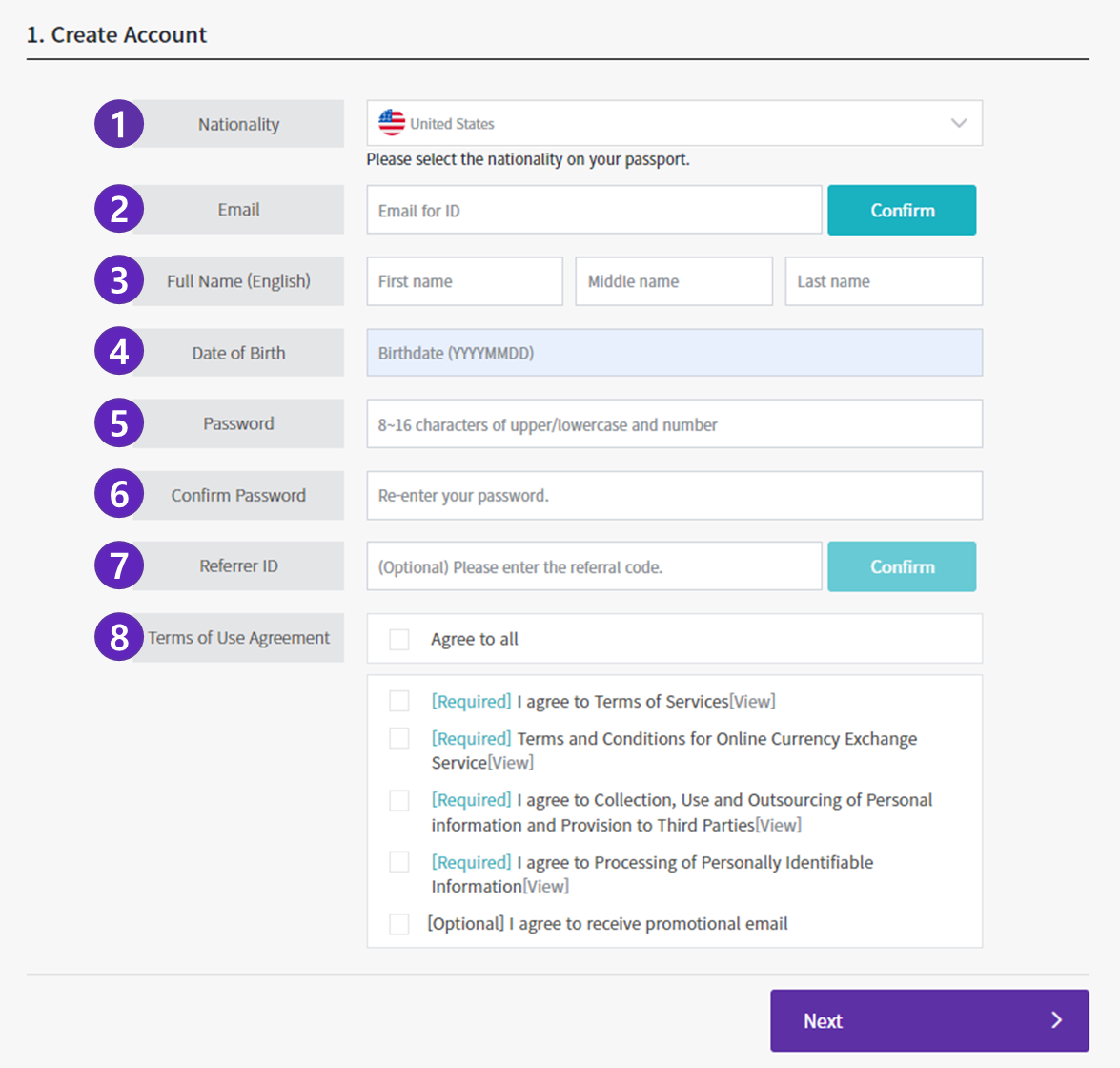This screenshot has height=1068, width=1120.
Task: Tick Processing of Personally Identifiable Information checkbox
Action: [x=399, y=861]
